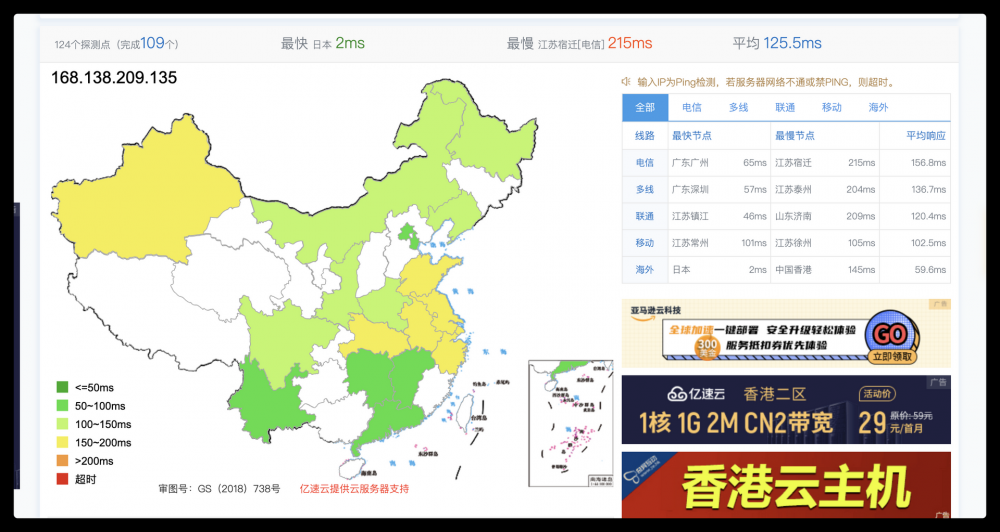Click the 最慢节点 column header
The height and width of the screenshot is (532, 1000).
795,136
